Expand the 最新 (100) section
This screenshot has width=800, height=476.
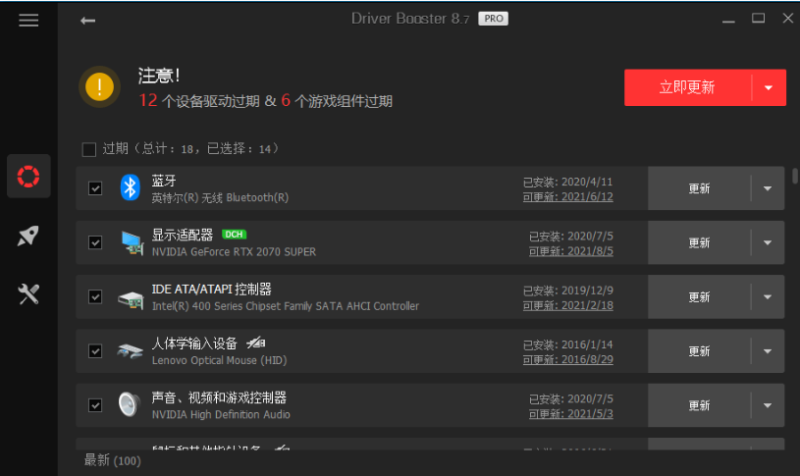pos(112,461)
